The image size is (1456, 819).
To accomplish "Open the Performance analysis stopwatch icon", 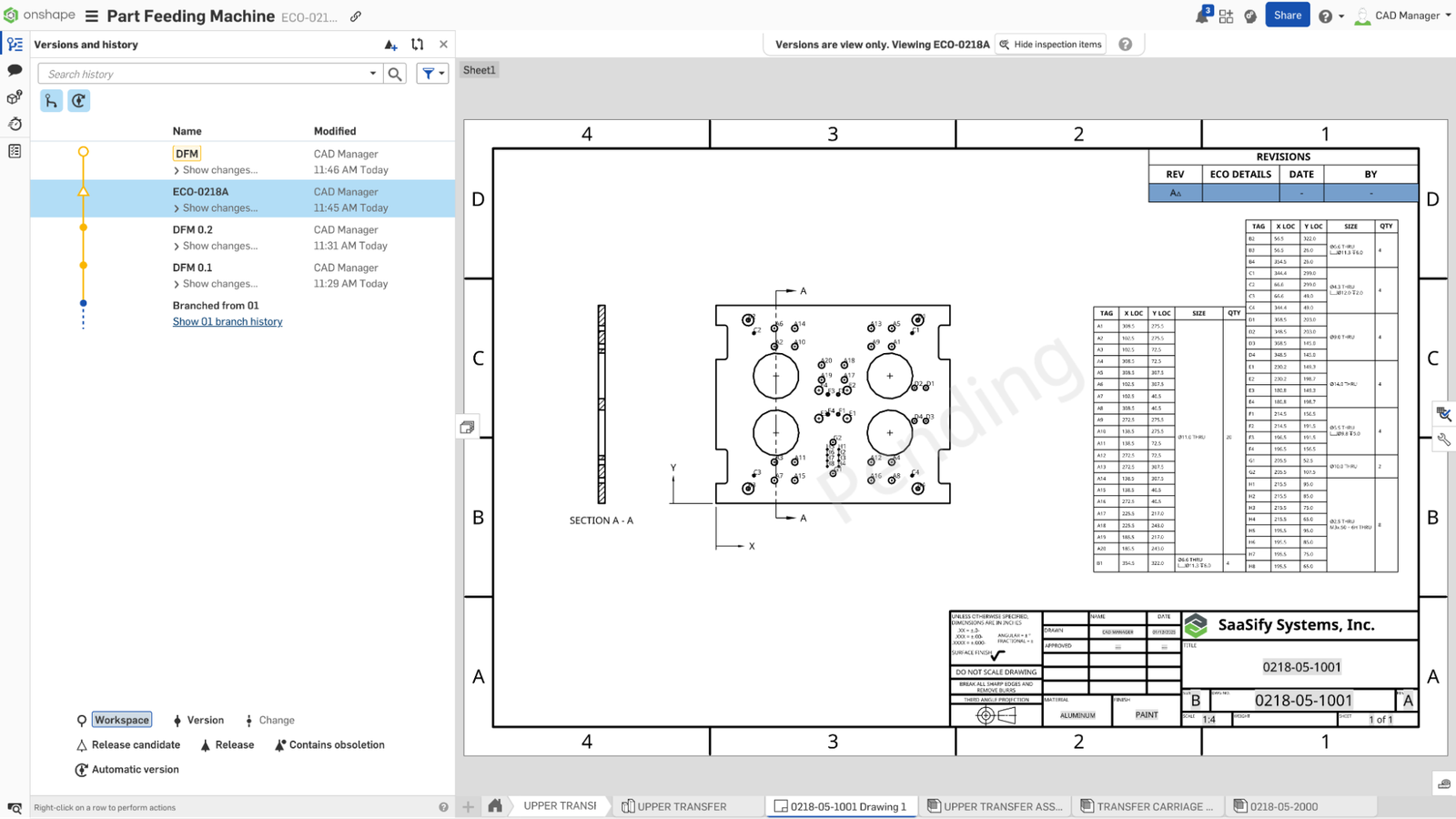I will [14, 124].
